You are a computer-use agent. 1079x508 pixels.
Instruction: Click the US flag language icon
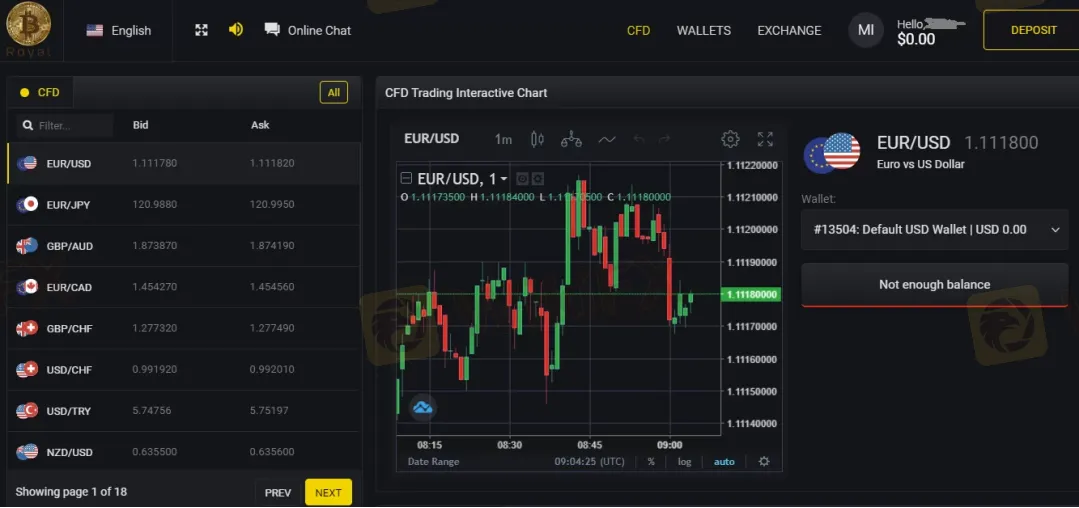[94, 30]
